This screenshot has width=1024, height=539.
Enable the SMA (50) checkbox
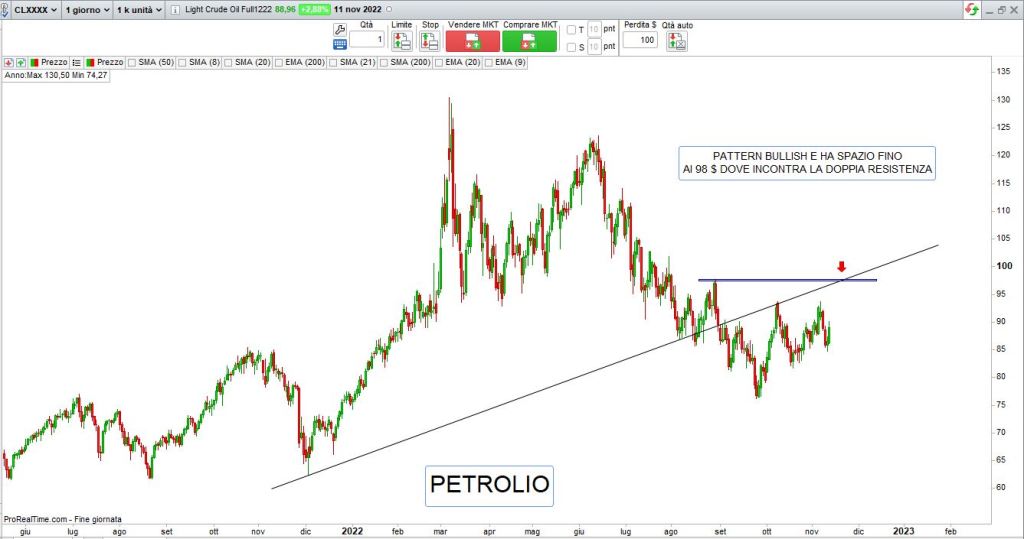tap(132, 62)
